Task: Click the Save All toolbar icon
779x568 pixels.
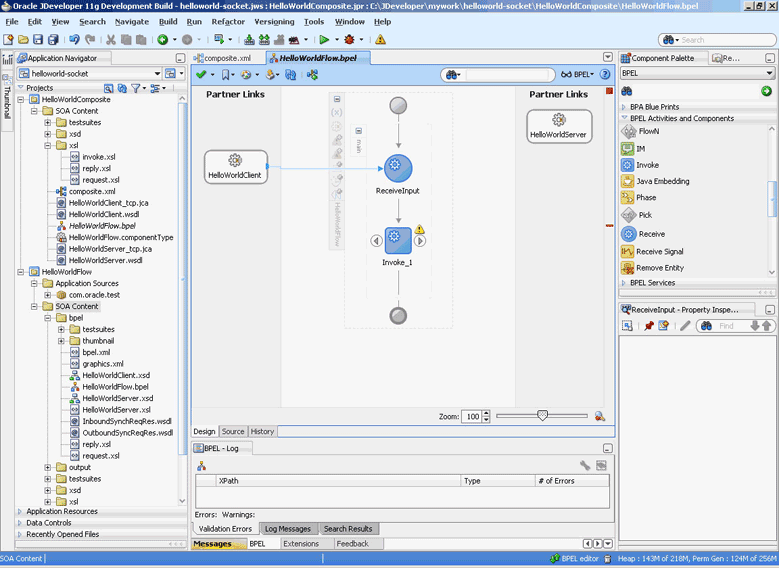Action: tap(53, 40)
